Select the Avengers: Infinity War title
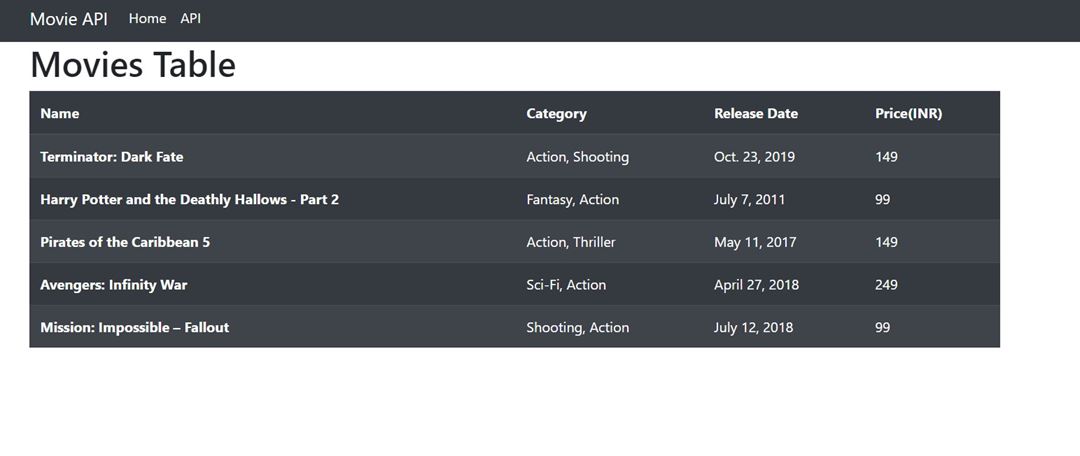 click(114, 285)
